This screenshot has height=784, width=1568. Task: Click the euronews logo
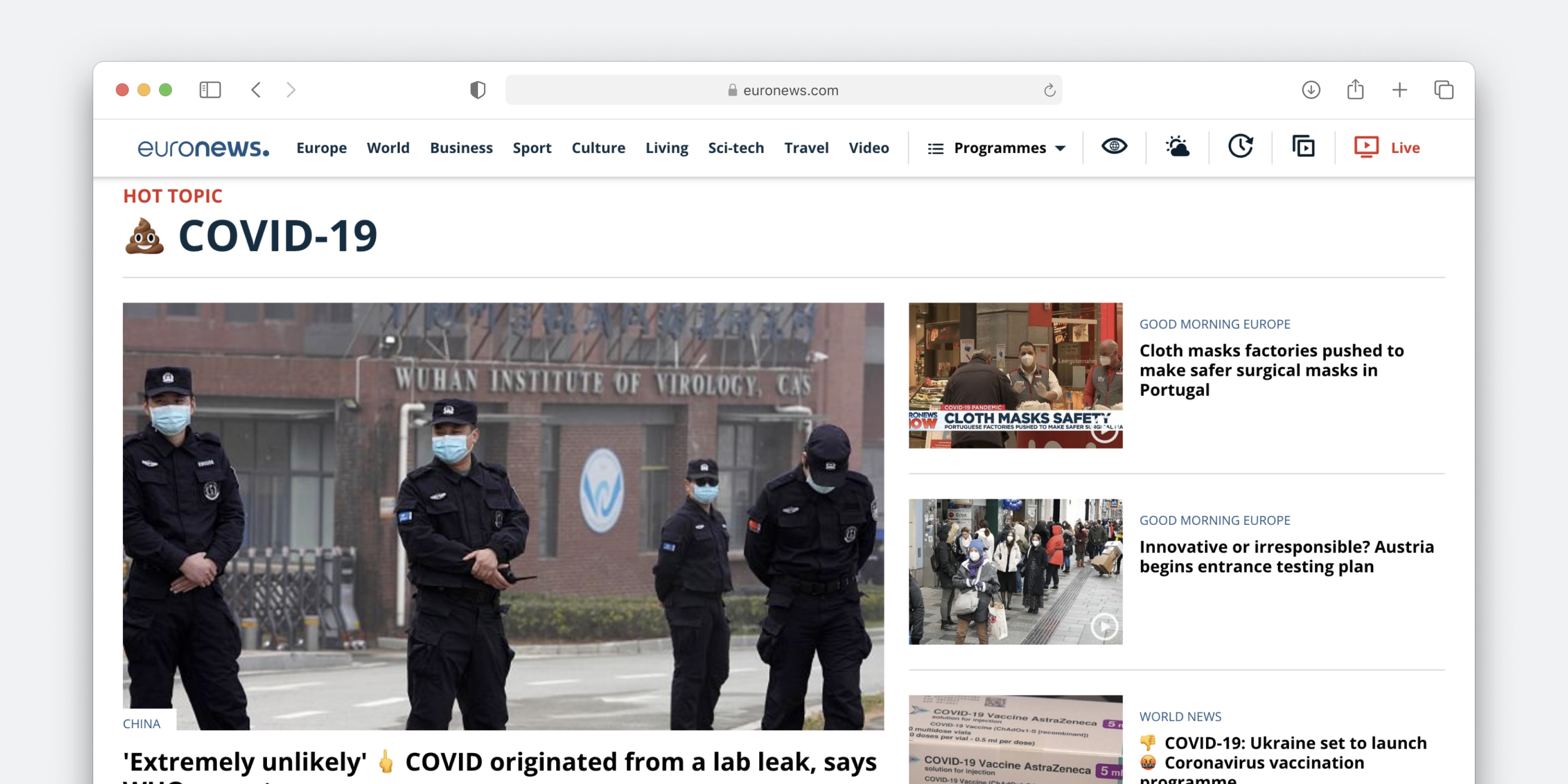tap(203, 148)
